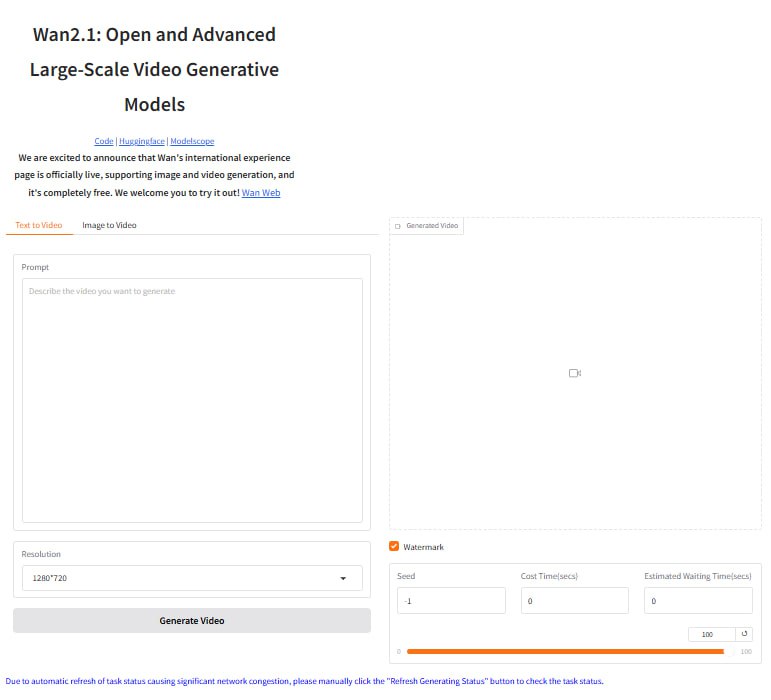
Task: Toggle the Watermark checkbox
Action: pos(394,547)
